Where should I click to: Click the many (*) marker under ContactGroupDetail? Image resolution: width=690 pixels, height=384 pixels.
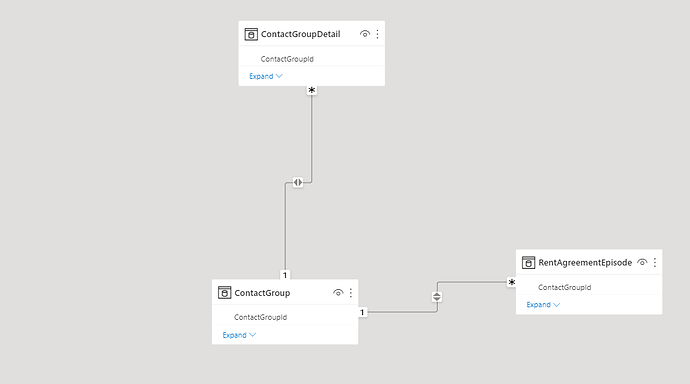(x=312, y=90)
